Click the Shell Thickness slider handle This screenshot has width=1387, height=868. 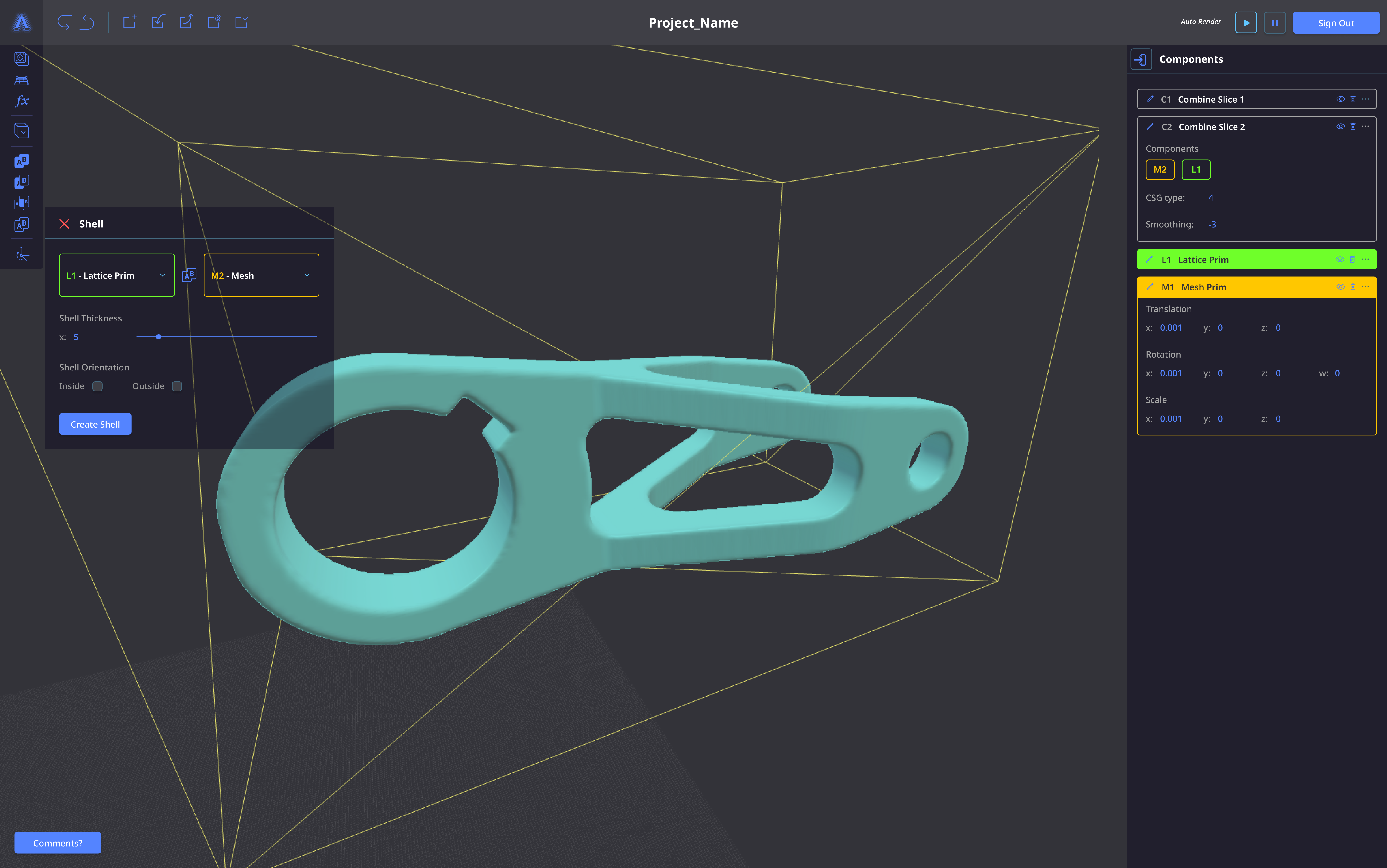[x=158, y=337]
